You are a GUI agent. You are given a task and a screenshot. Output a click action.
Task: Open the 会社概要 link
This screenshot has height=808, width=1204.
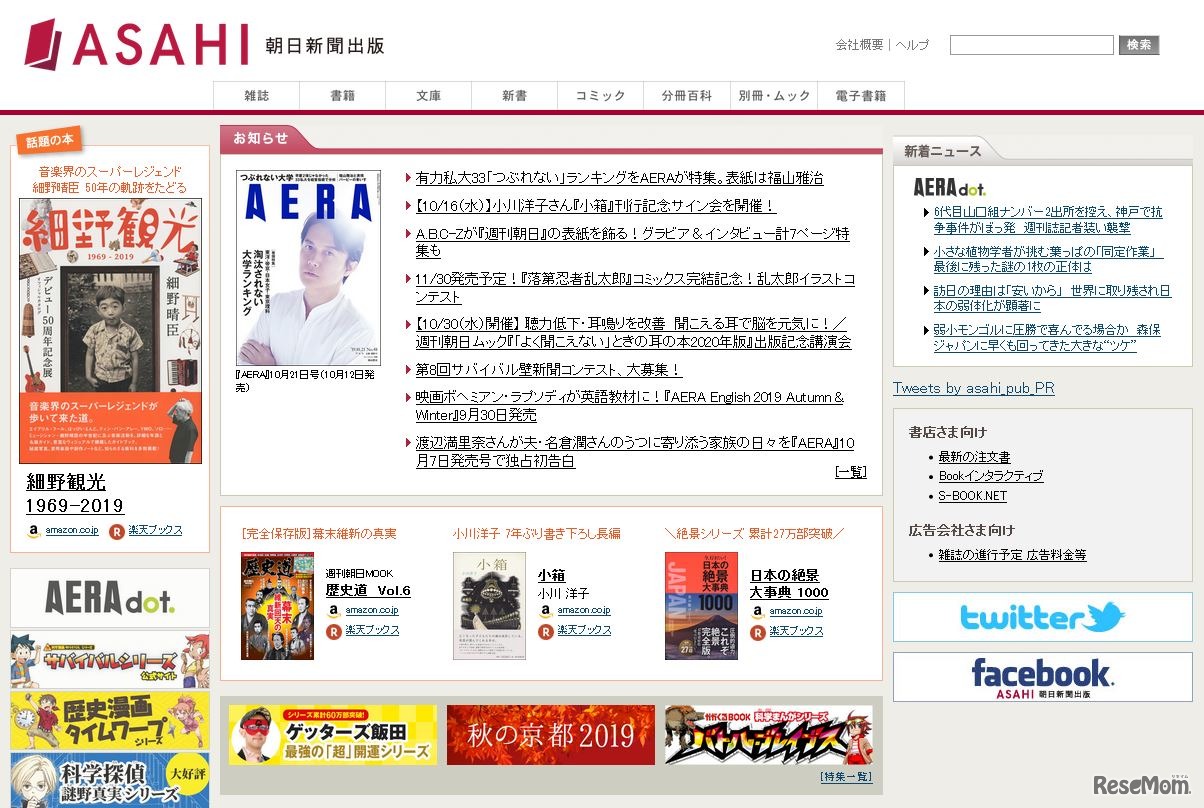point(859,45)
